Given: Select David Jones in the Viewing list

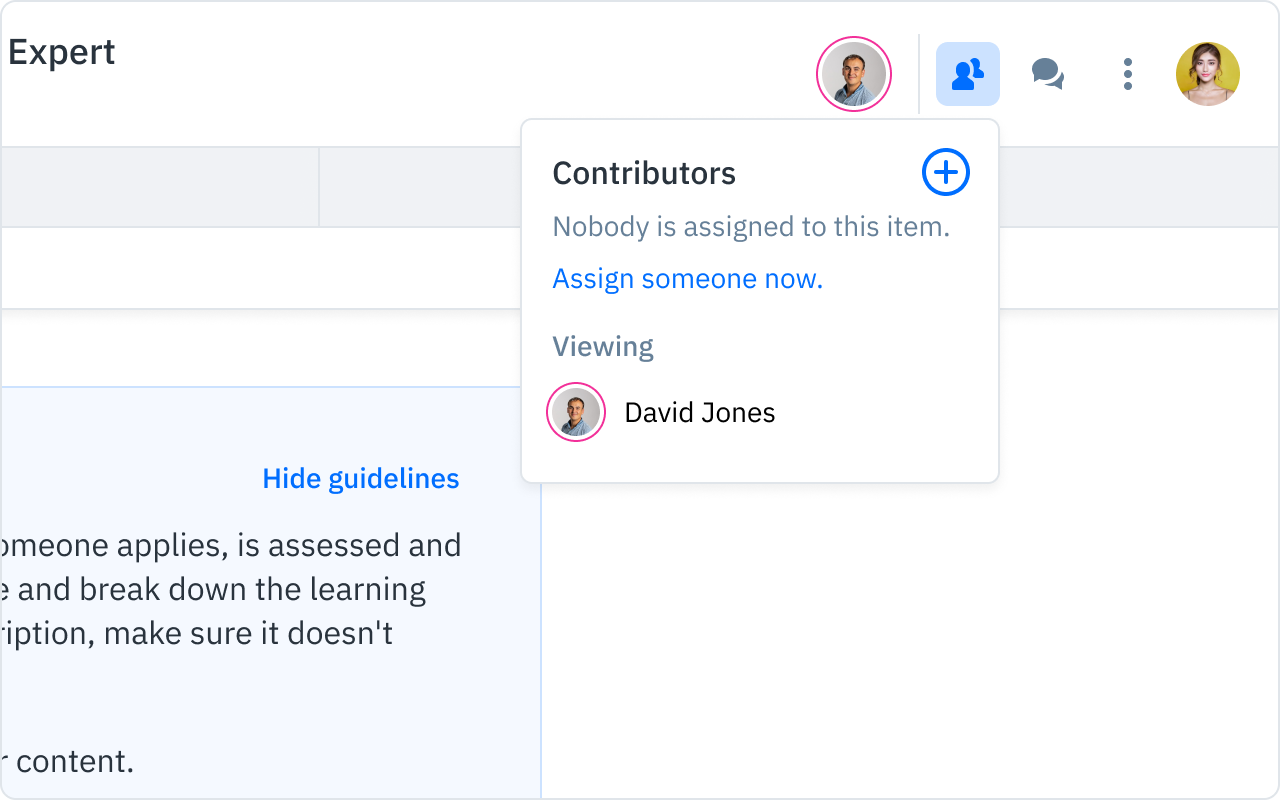Looking at the screenshot, I should (699, 412).
